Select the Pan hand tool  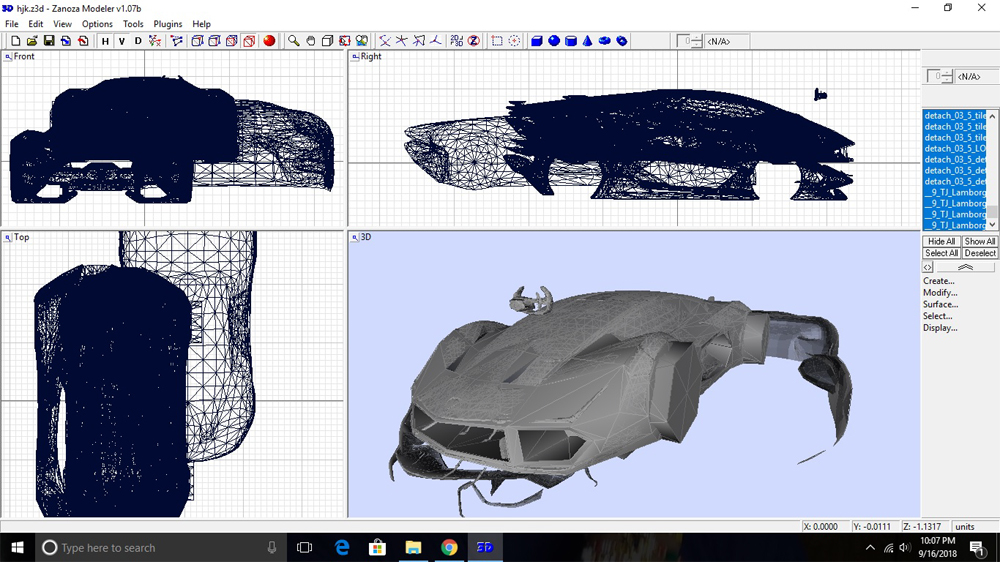tap(311, 41)
